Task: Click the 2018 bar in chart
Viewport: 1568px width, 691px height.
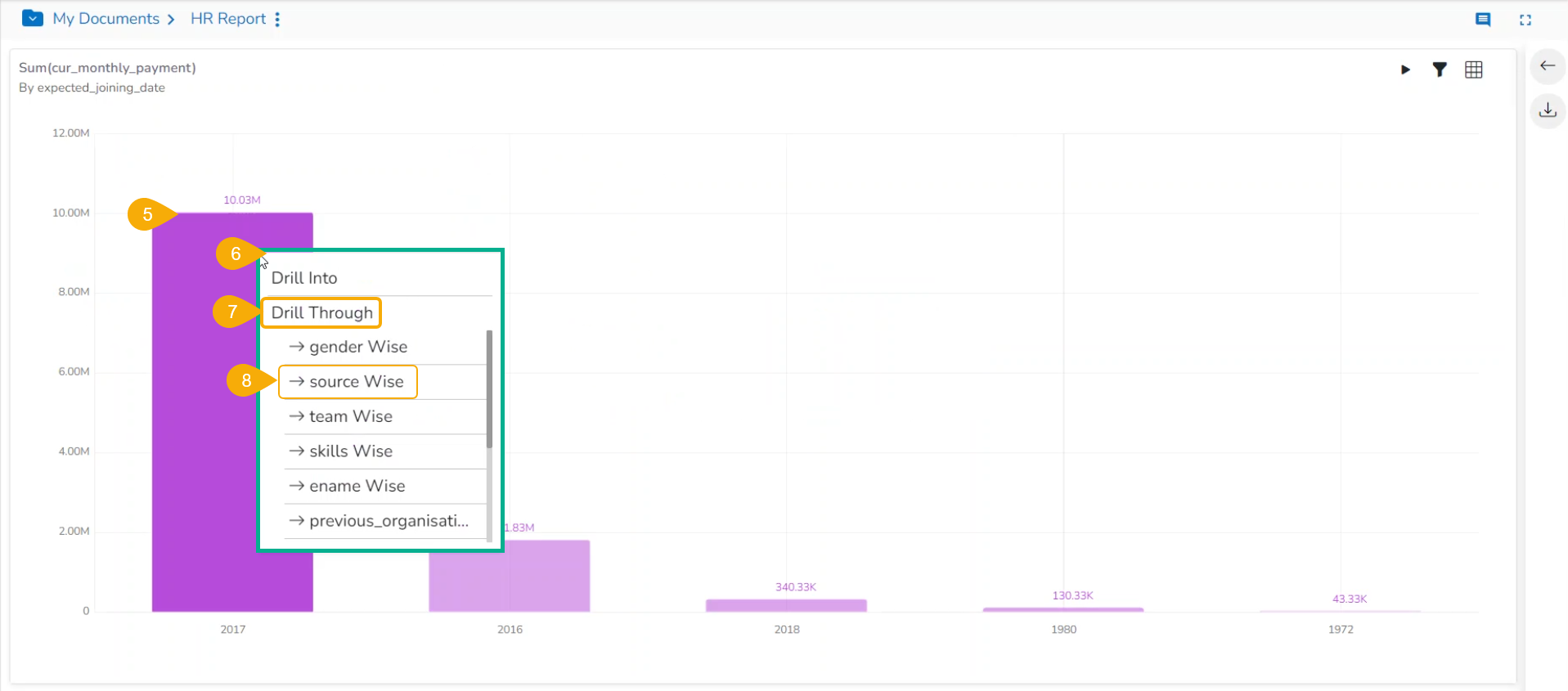Action: (786, 605)
